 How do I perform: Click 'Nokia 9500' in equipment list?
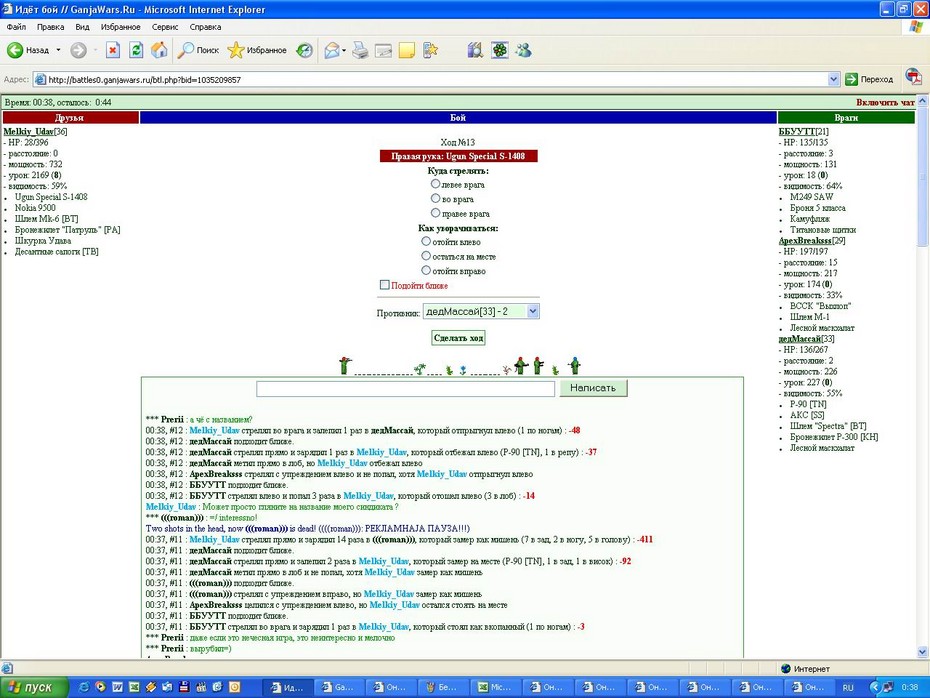pyautogui.click(x=35, y=208)
